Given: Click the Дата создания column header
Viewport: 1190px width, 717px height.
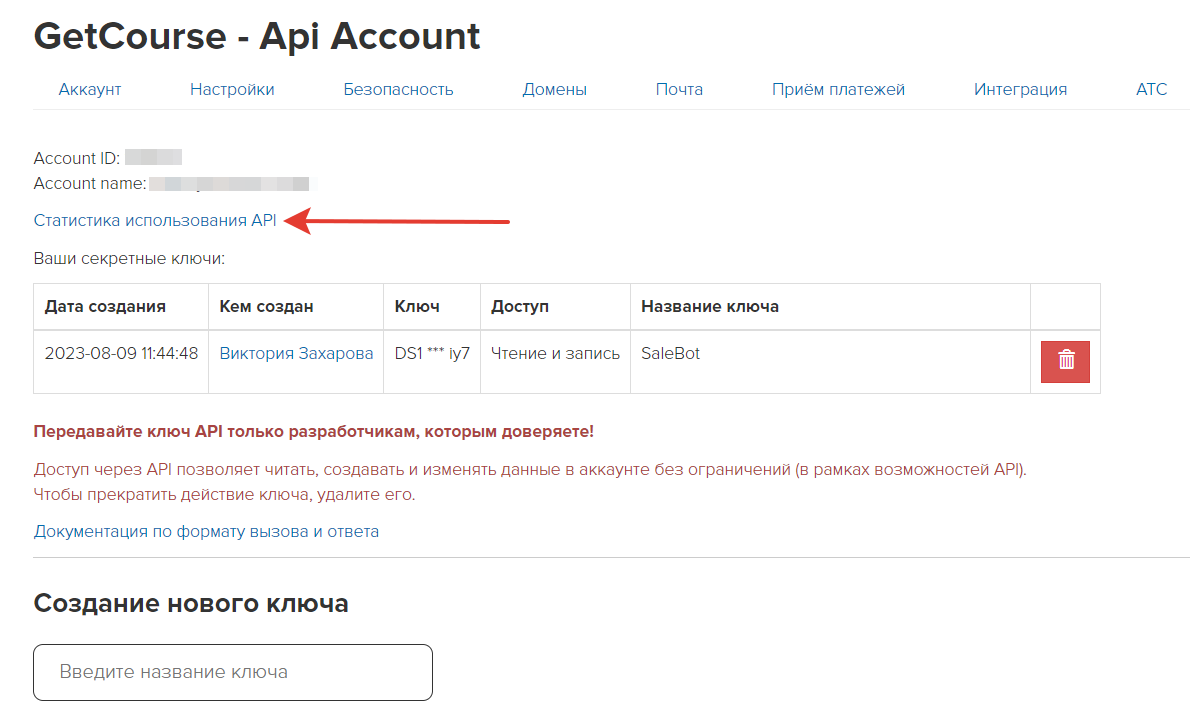Looking at the screenshot, I should (x=121, y=307).
